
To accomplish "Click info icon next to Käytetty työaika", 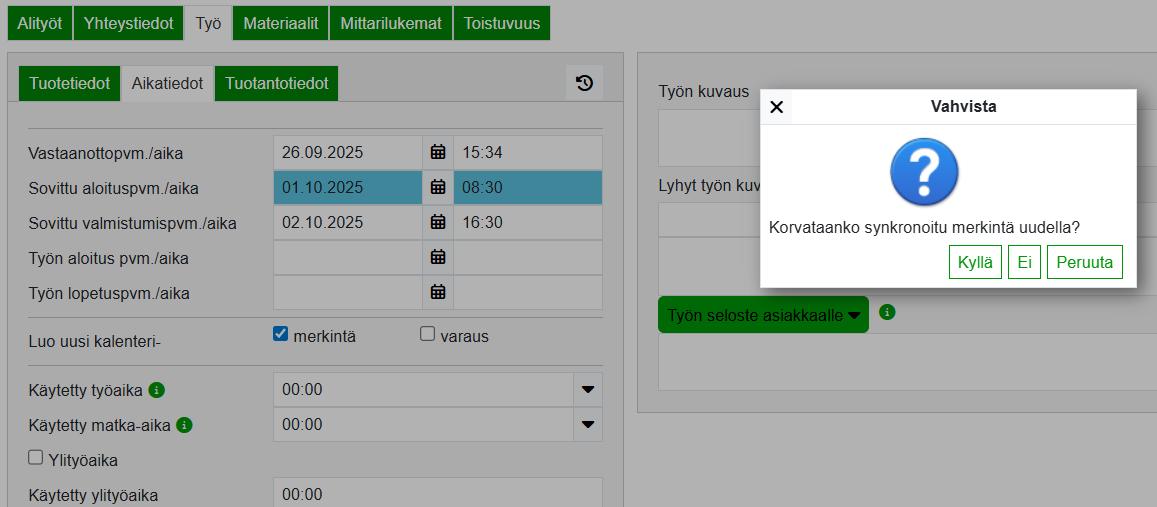I will point(156,390).
